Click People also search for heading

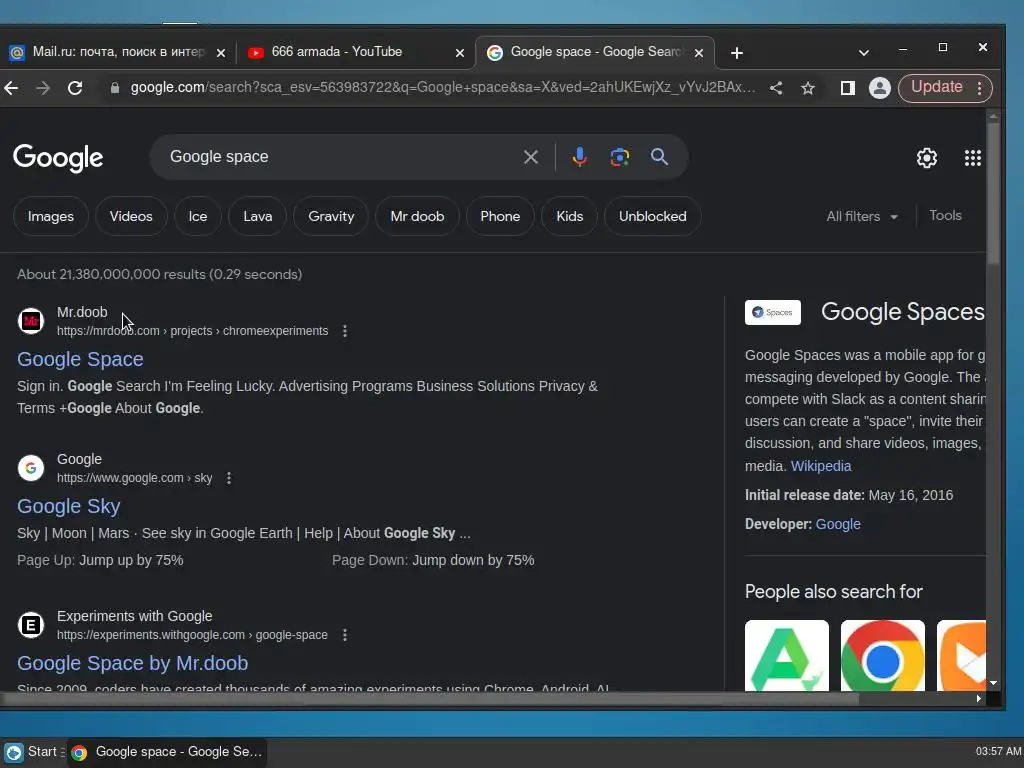click(833, 592)
